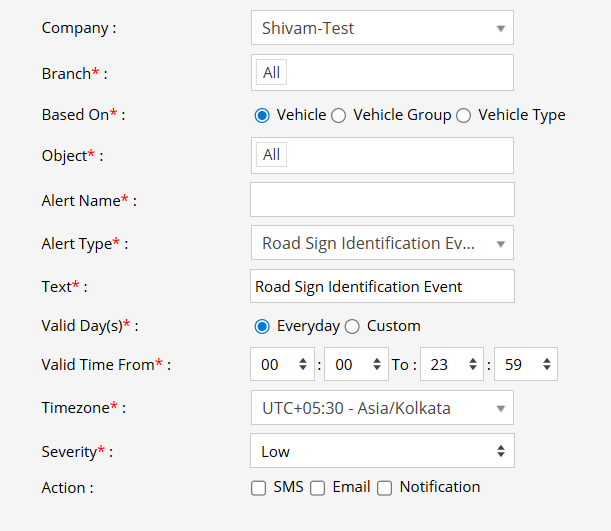The height and width of the screenshot is (531, 611).
Task: Open the start minute selector showing 00
Action: coord(356,365)
